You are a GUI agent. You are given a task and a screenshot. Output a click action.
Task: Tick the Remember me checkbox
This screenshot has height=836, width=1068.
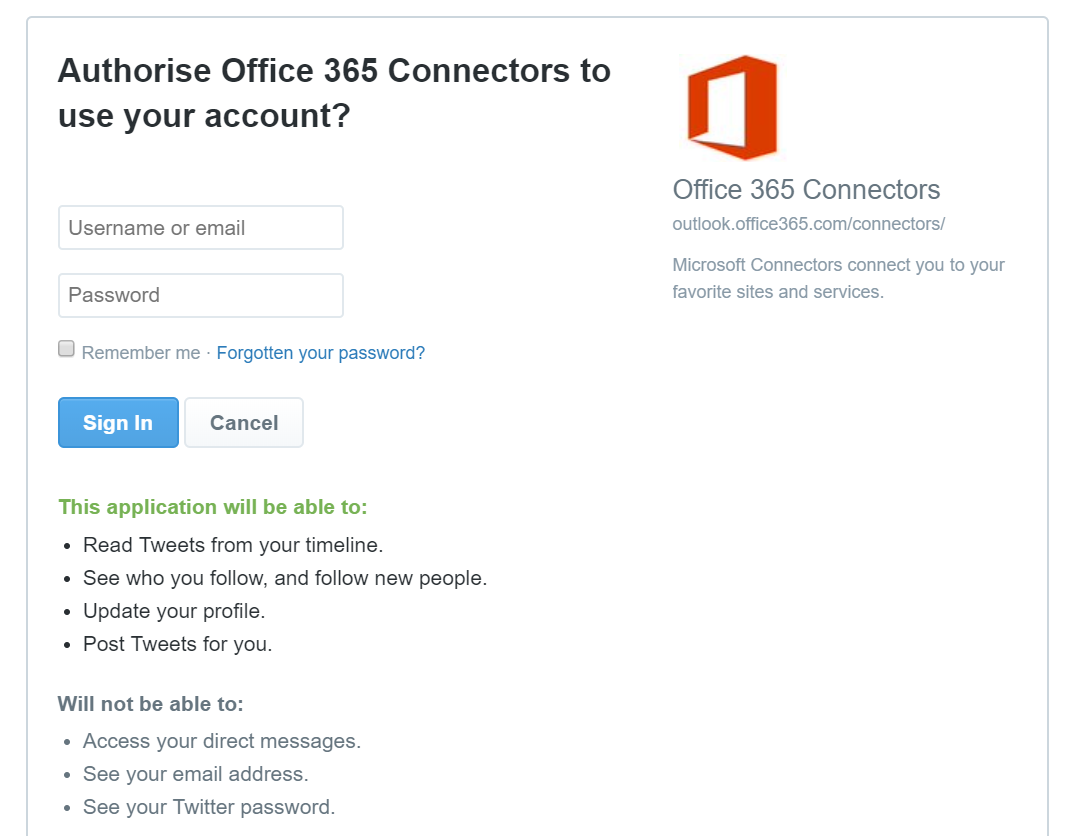pyautogui.click(x=66, y=349)
